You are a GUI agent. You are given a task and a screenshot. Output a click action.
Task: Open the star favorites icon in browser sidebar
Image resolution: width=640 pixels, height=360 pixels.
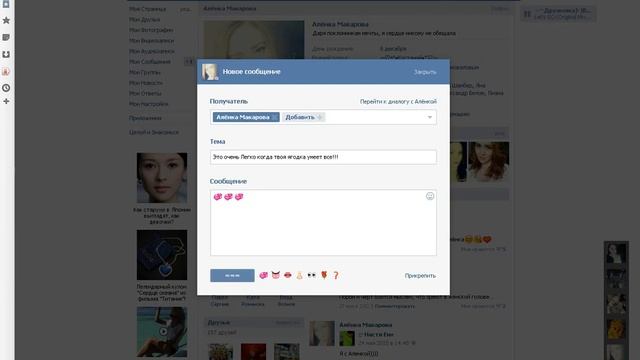point(6,20)
